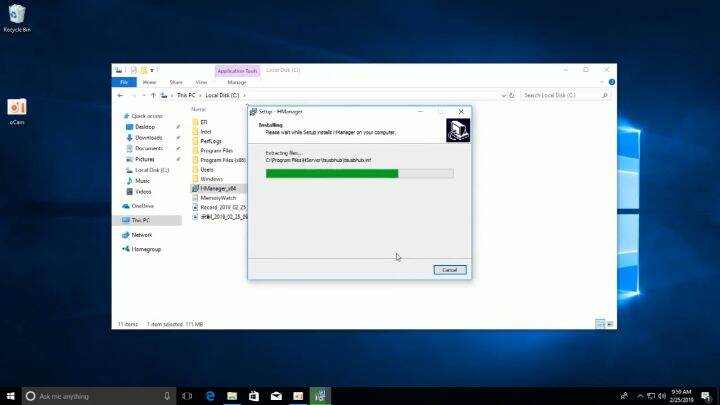
Task: Select Network in the navigation pane
Action: (142, 235)
